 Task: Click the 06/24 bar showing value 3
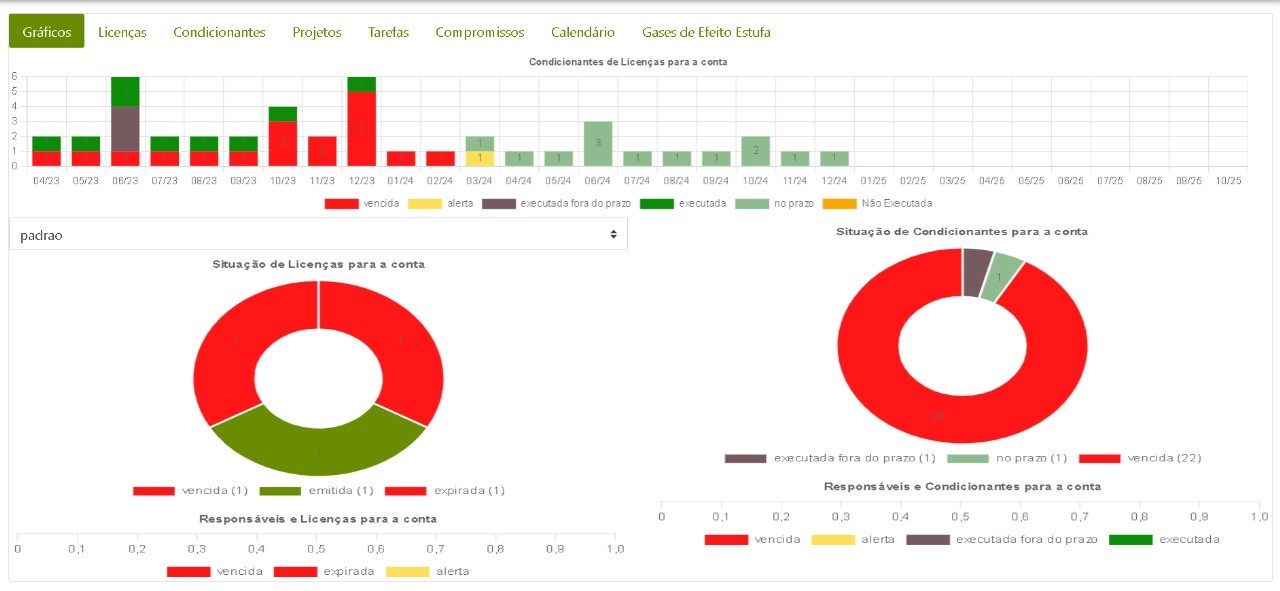(598, 143)
